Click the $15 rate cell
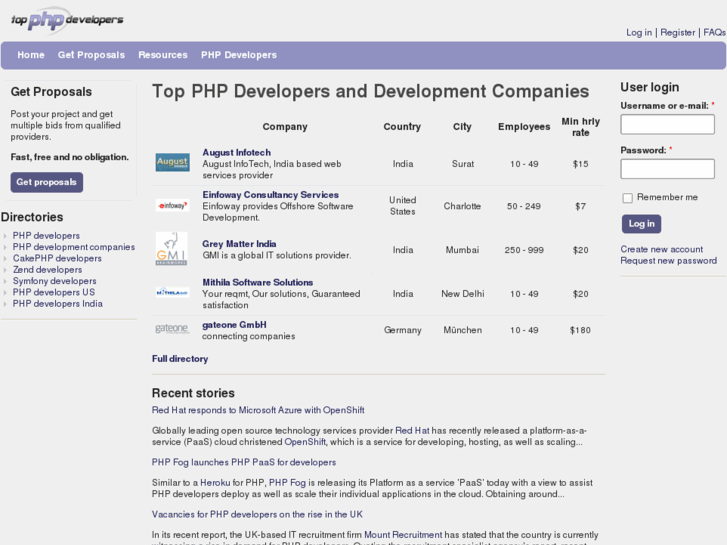This screenshot has width=727, height=545. click(580, 164)
